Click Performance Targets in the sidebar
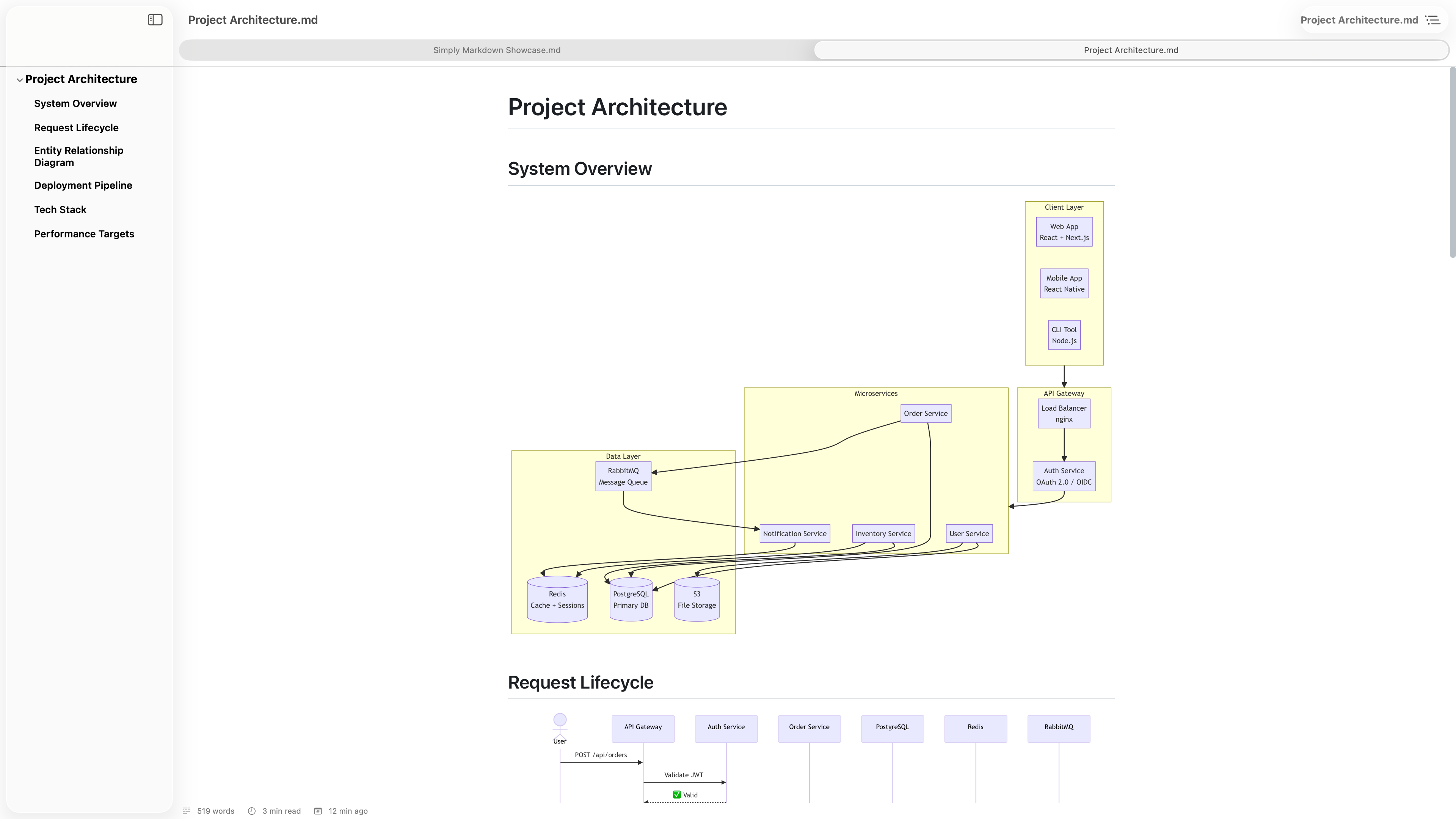This screenshot has width=1456, height=819. tap(84, 234)
